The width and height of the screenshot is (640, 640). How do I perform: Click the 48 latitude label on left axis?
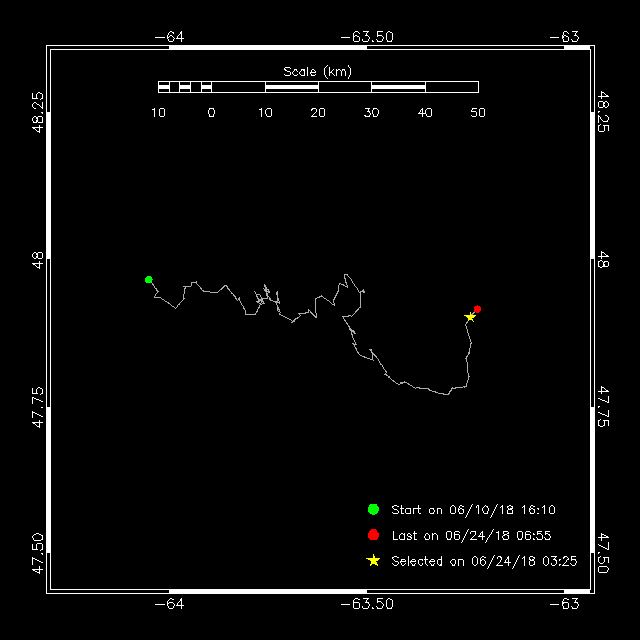tap(38, 260)
